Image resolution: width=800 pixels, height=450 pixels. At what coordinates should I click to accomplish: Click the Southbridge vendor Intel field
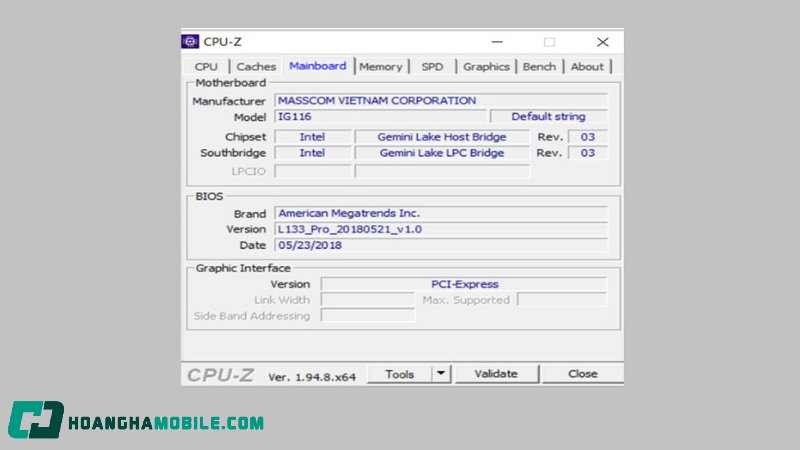[313, 153]
